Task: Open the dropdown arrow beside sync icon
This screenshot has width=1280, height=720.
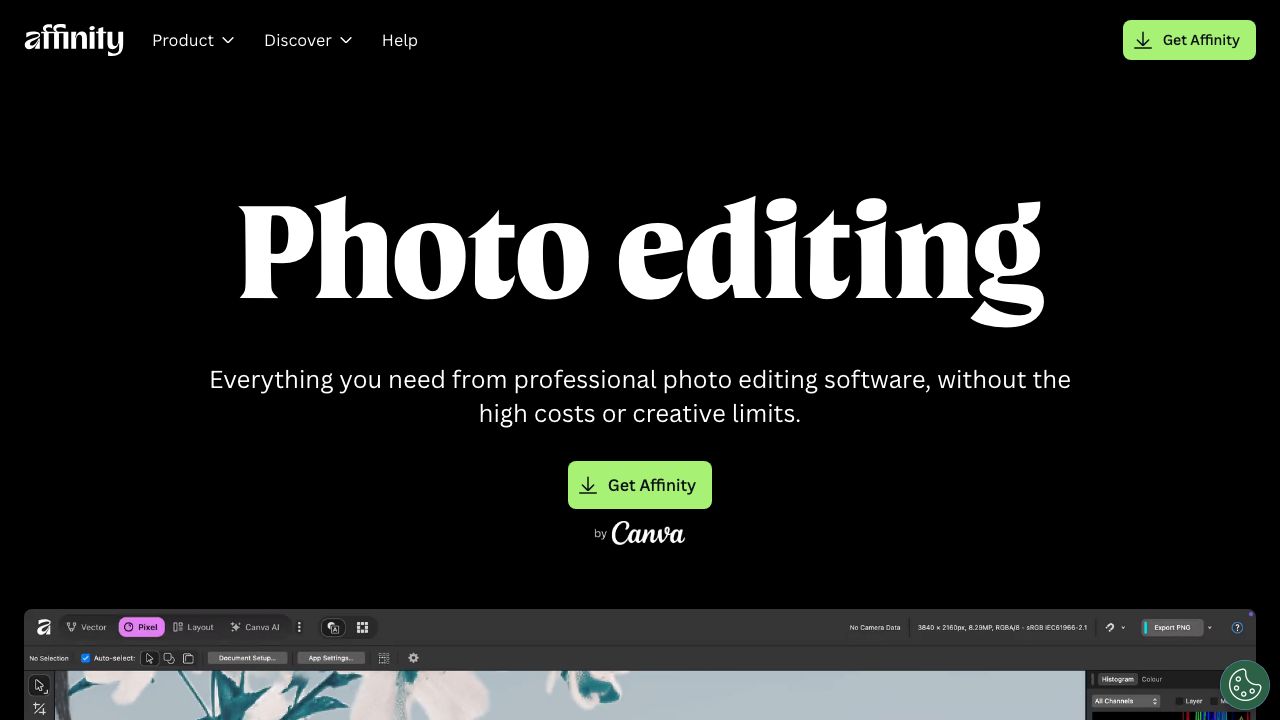Action: (x=1123, y=628)
